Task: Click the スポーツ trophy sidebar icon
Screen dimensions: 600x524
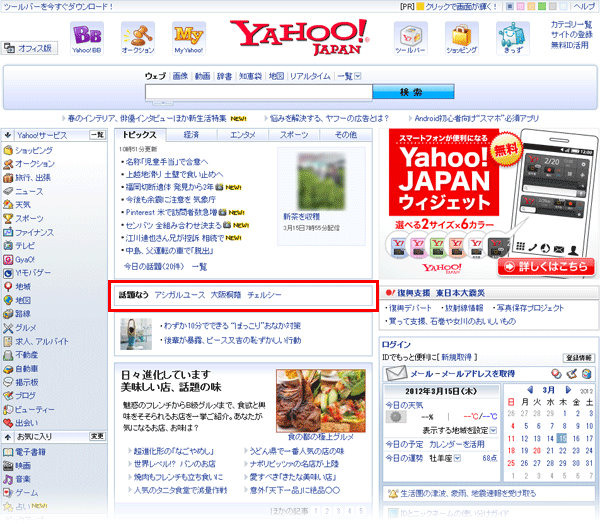Action: pyautogui.click(x=8, y=219)
